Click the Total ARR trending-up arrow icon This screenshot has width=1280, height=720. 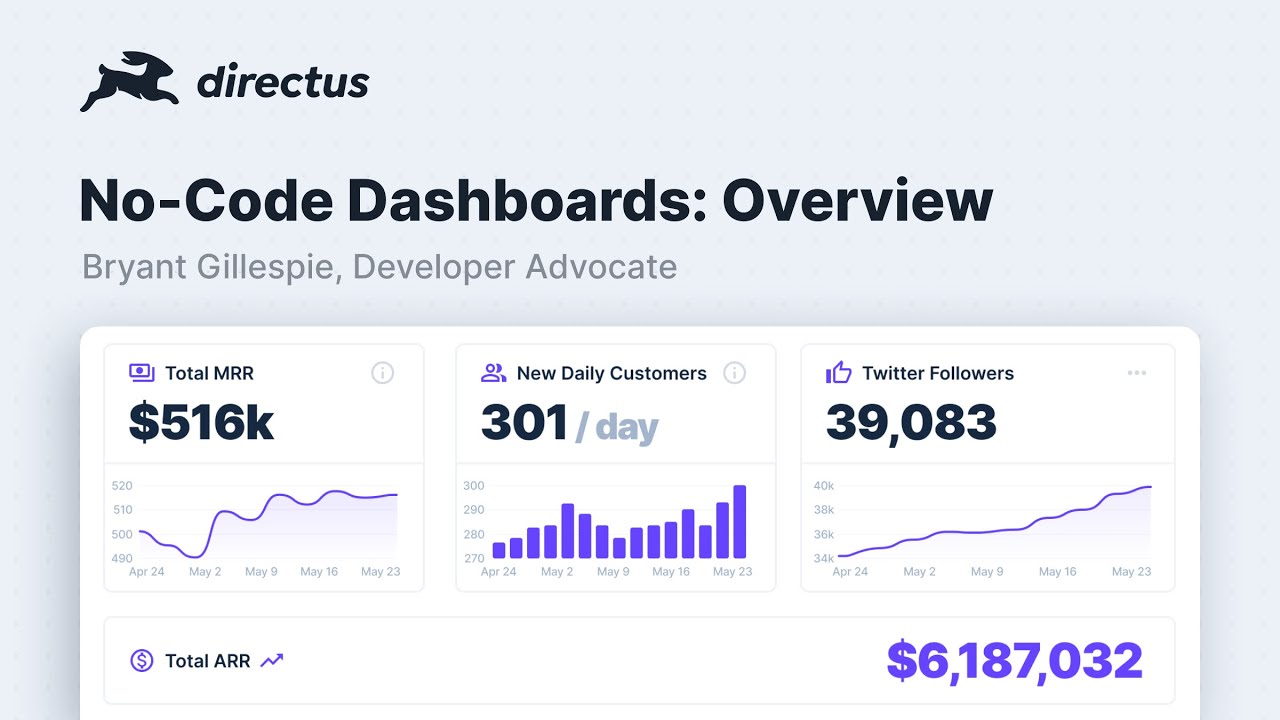coord(272,660)
